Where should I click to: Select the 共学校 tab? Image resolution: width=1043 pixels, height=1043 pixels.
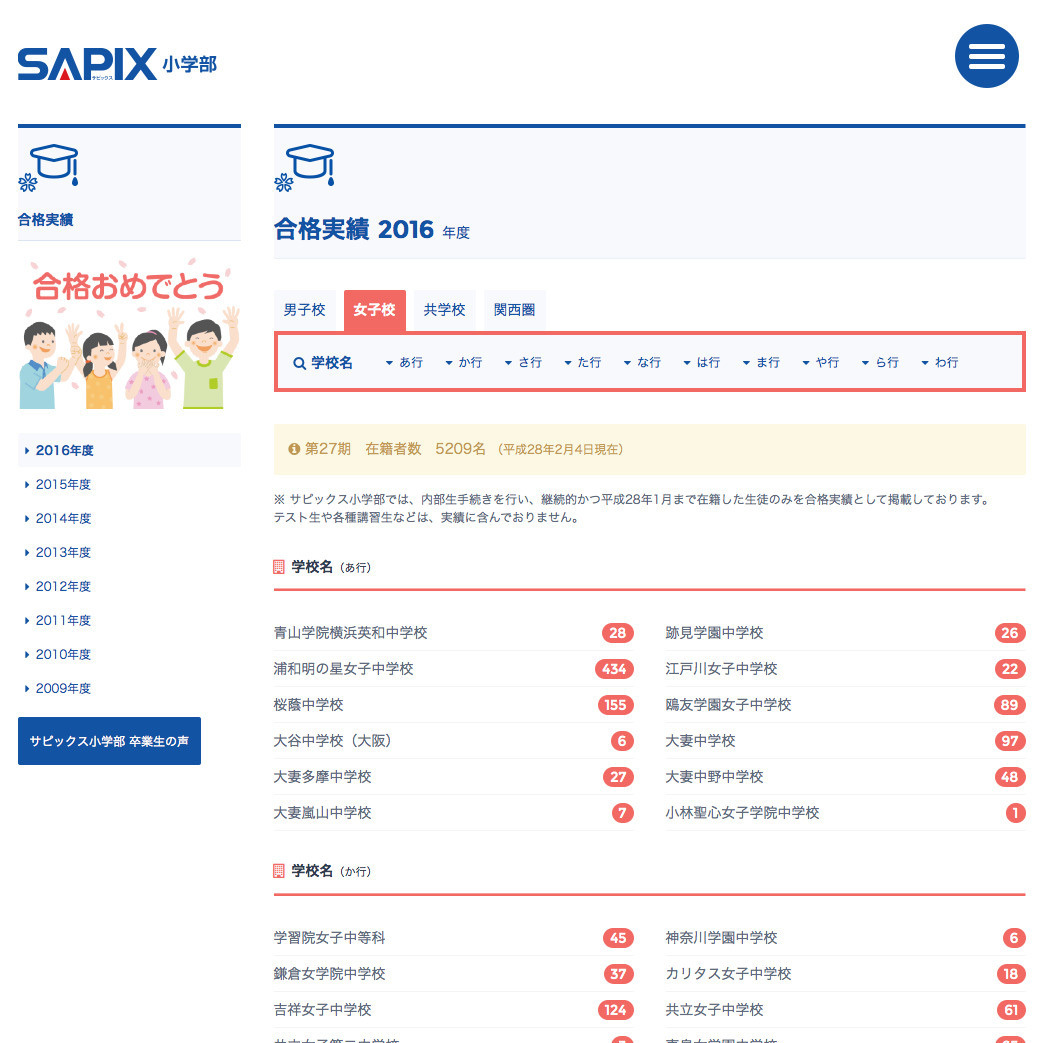(x=444, y=310)
